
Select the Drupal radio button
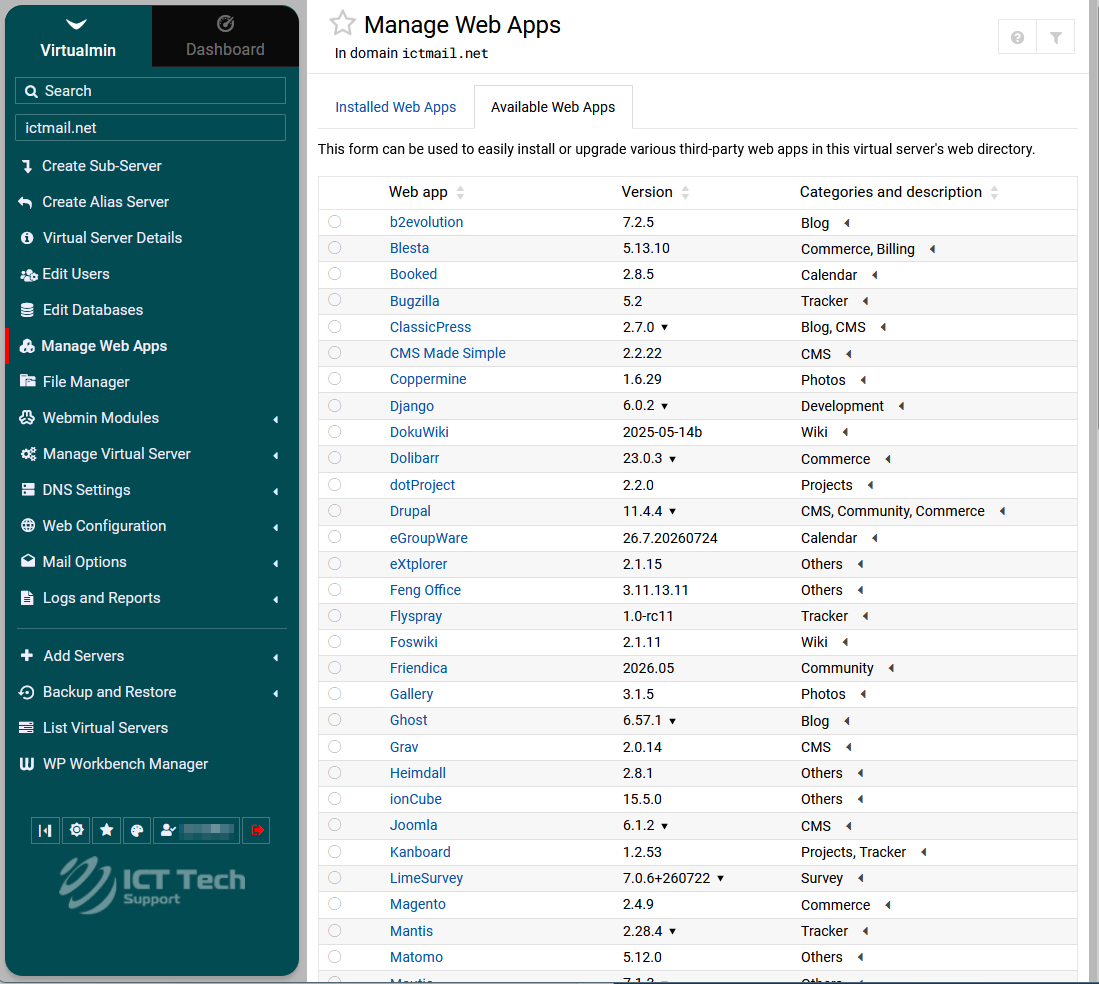point(335,510)
